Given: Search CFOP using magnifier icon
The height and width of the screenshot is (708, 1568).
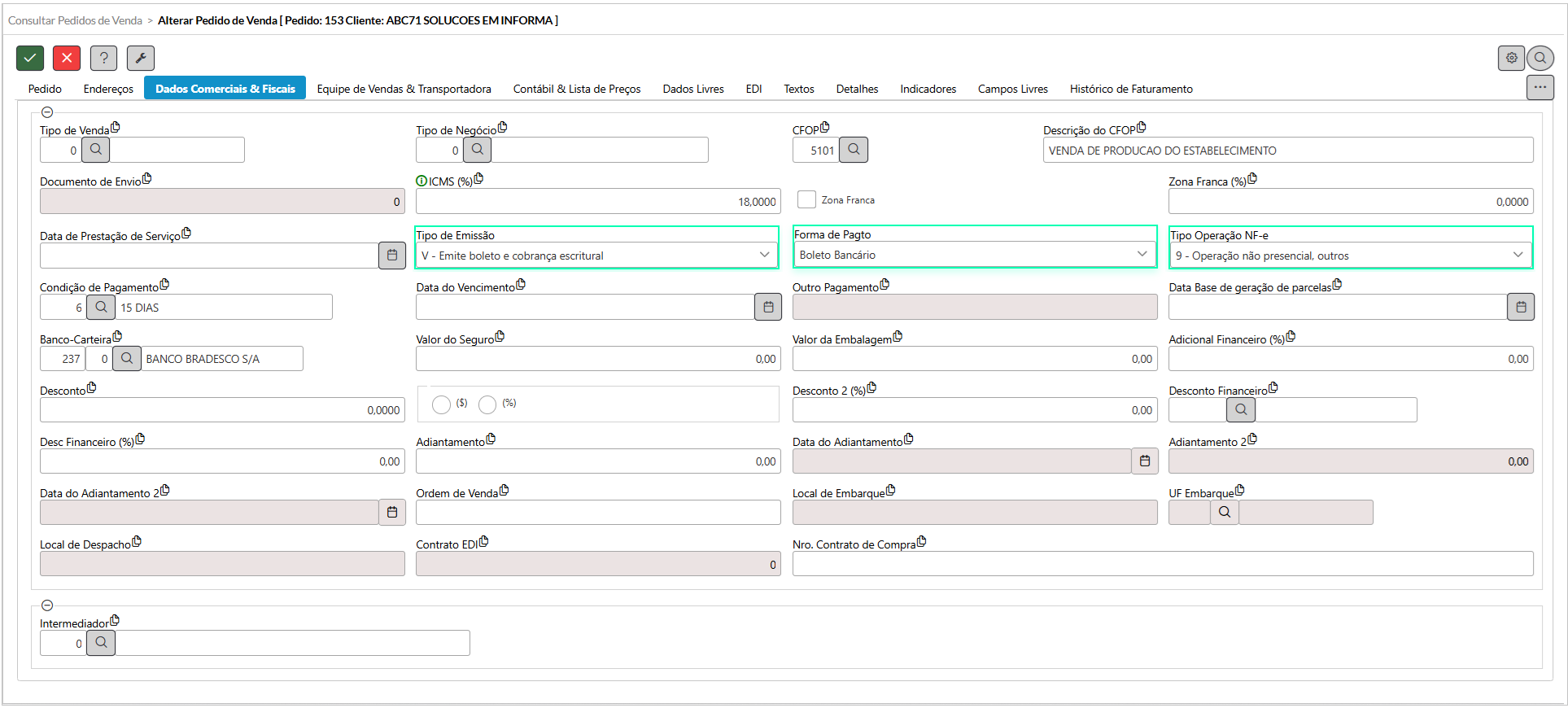Looking at the screenshot, I should click(854, 150).
